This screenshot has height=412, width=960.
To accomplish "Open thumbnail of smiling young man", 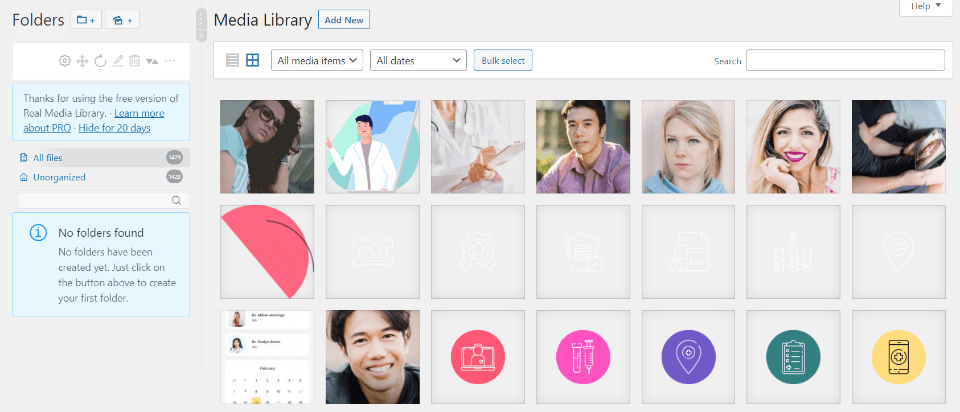I will point(372,357).
